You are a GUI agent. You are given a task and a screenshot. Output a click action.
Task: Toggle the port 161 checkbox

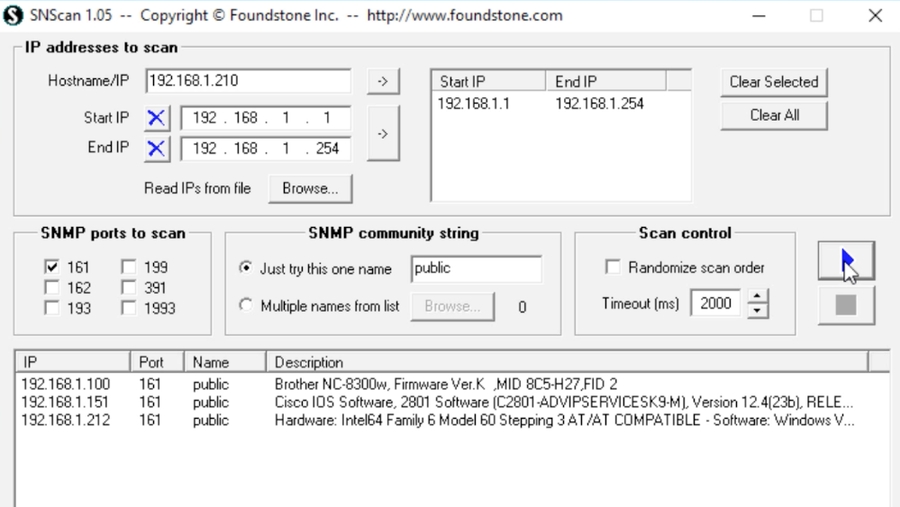pyautogui.click(x=52, y=268)
